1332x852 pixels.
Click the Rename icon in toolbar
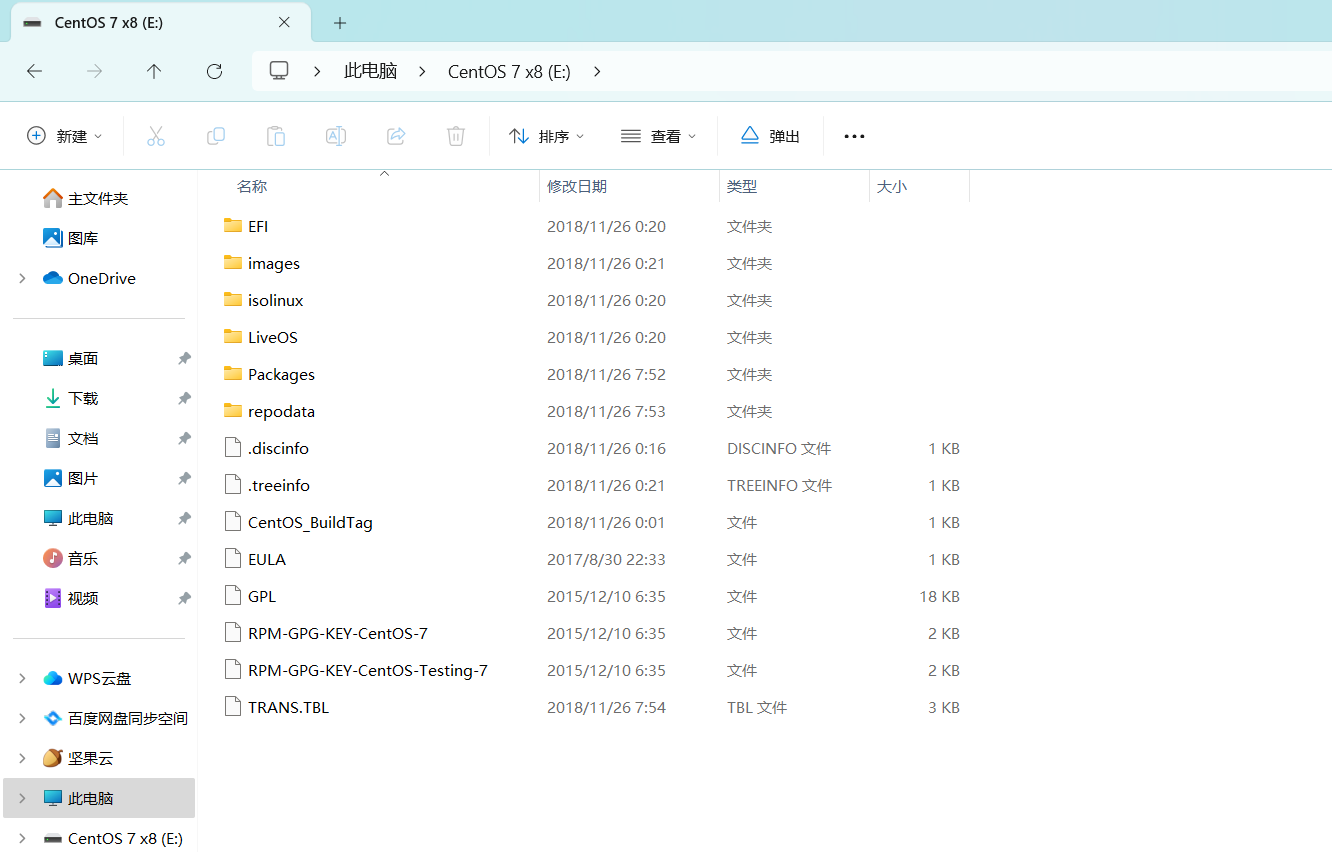point(336,136)
